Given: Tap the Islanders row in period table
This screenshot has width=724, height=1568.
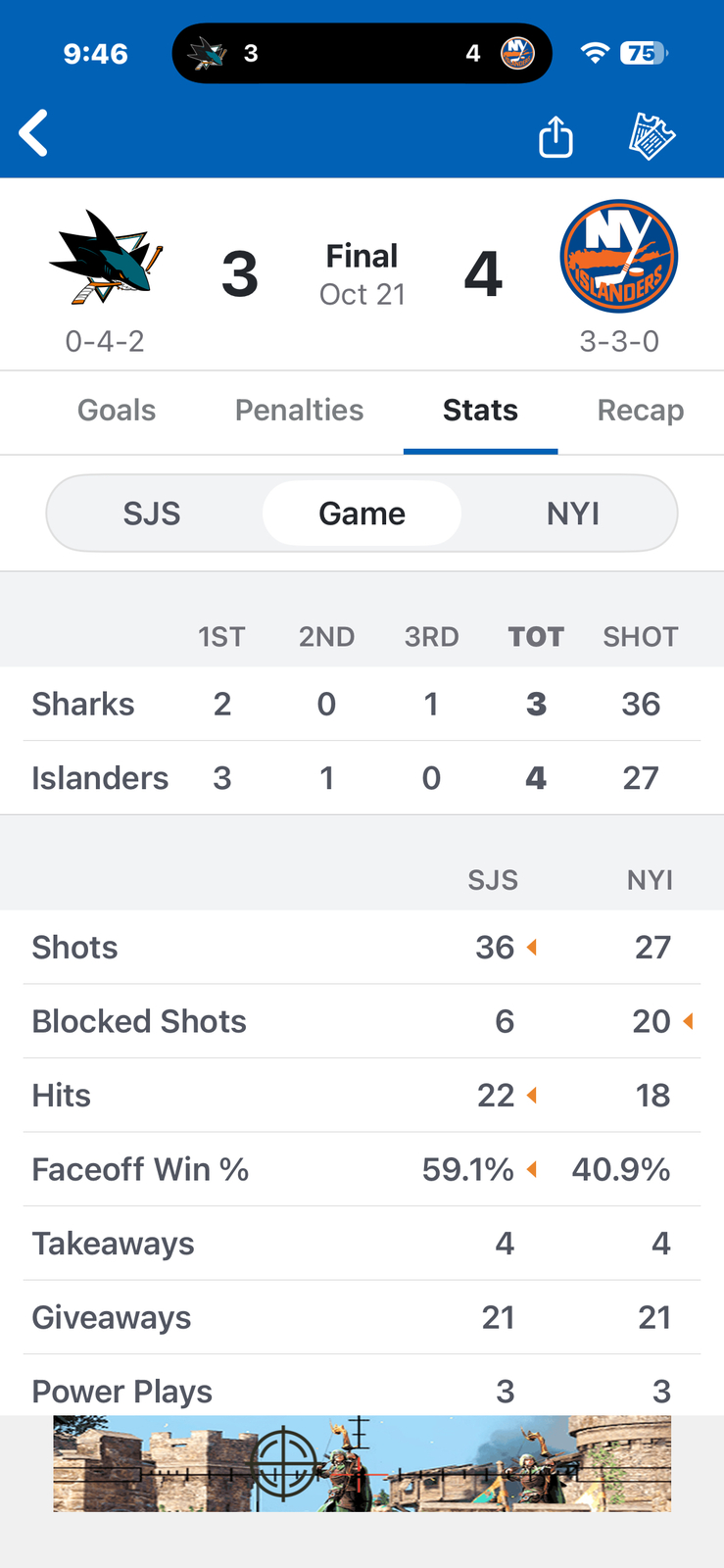Looking at the screenshot, I should click(362, 778).
